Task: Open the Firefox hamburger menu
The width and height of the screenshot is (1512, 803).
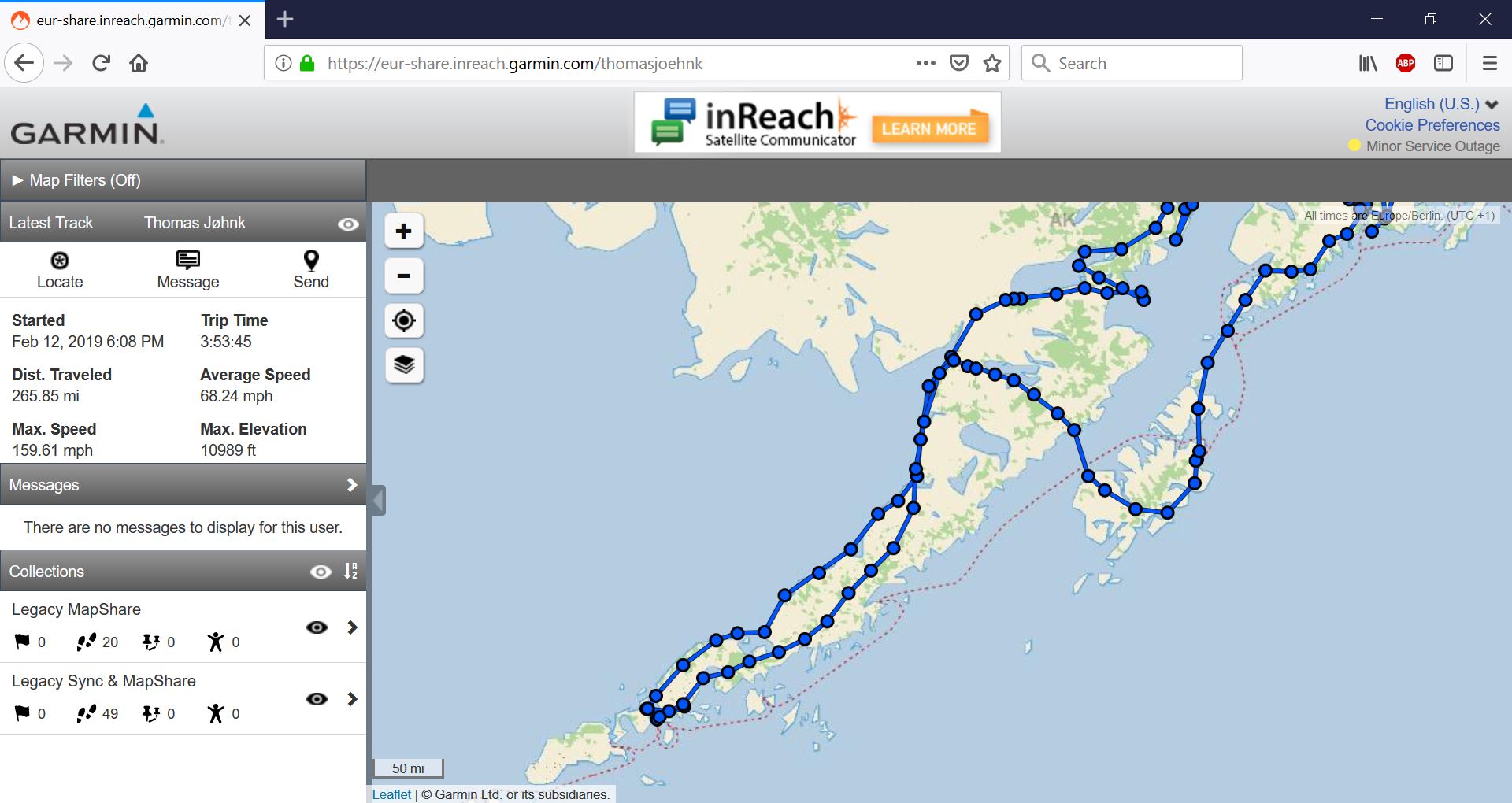Action: click(1489, 63)
